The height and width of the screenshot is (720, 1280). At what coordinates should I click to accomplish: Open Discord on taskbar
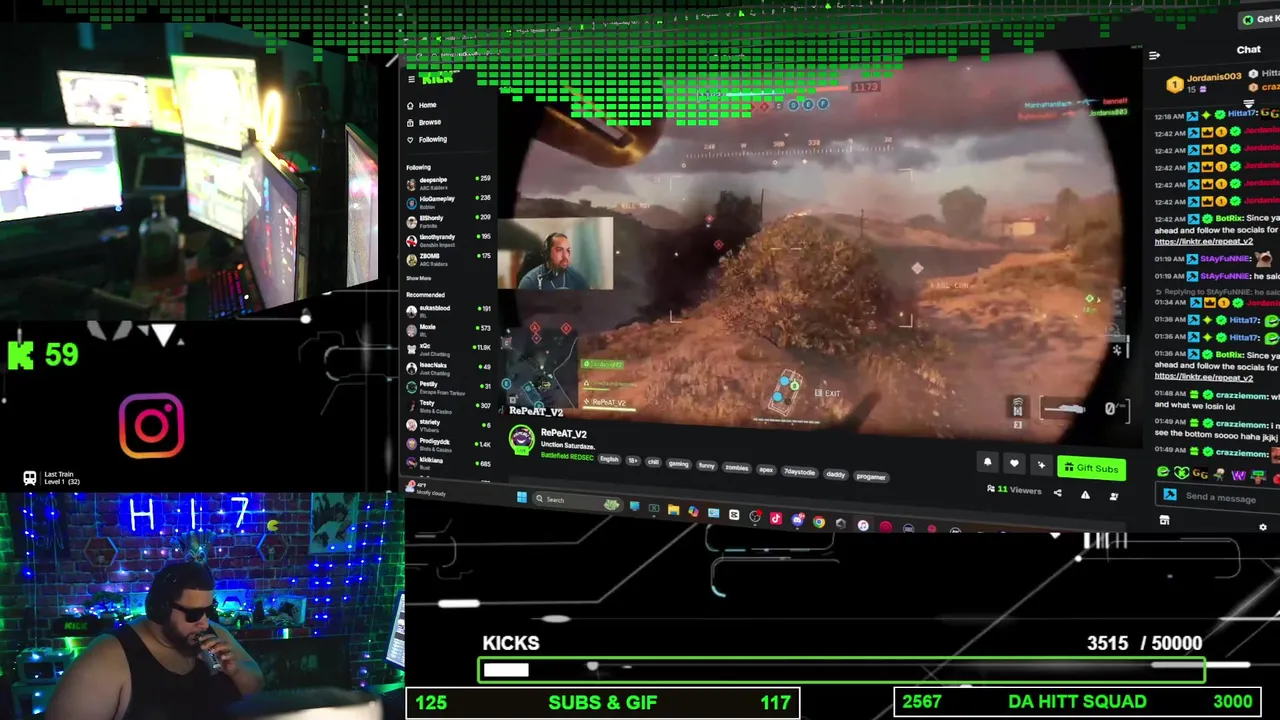797,520
